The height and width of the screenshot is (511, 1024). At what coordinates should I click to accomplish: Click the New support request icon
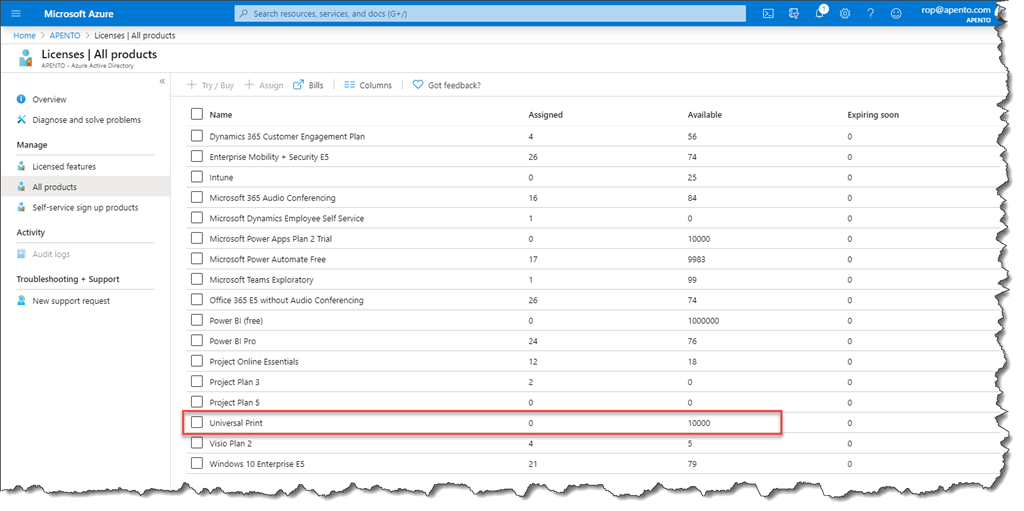tap(22, 301)
